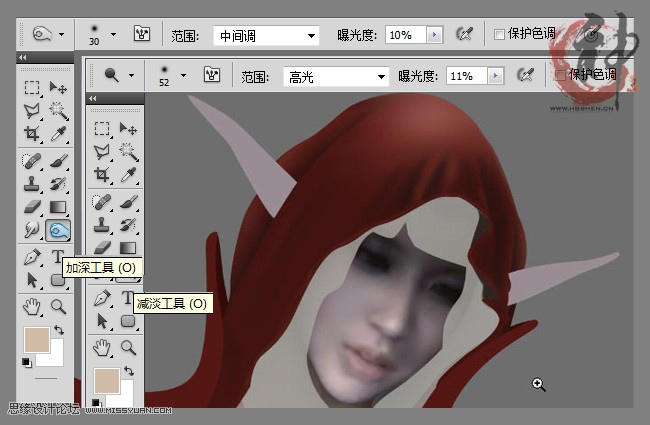The height and width of the screenshot is (425, 650).
Task: Toggle 保护色调 checkbox in the Burn options bar
Action: pos(499,34)
